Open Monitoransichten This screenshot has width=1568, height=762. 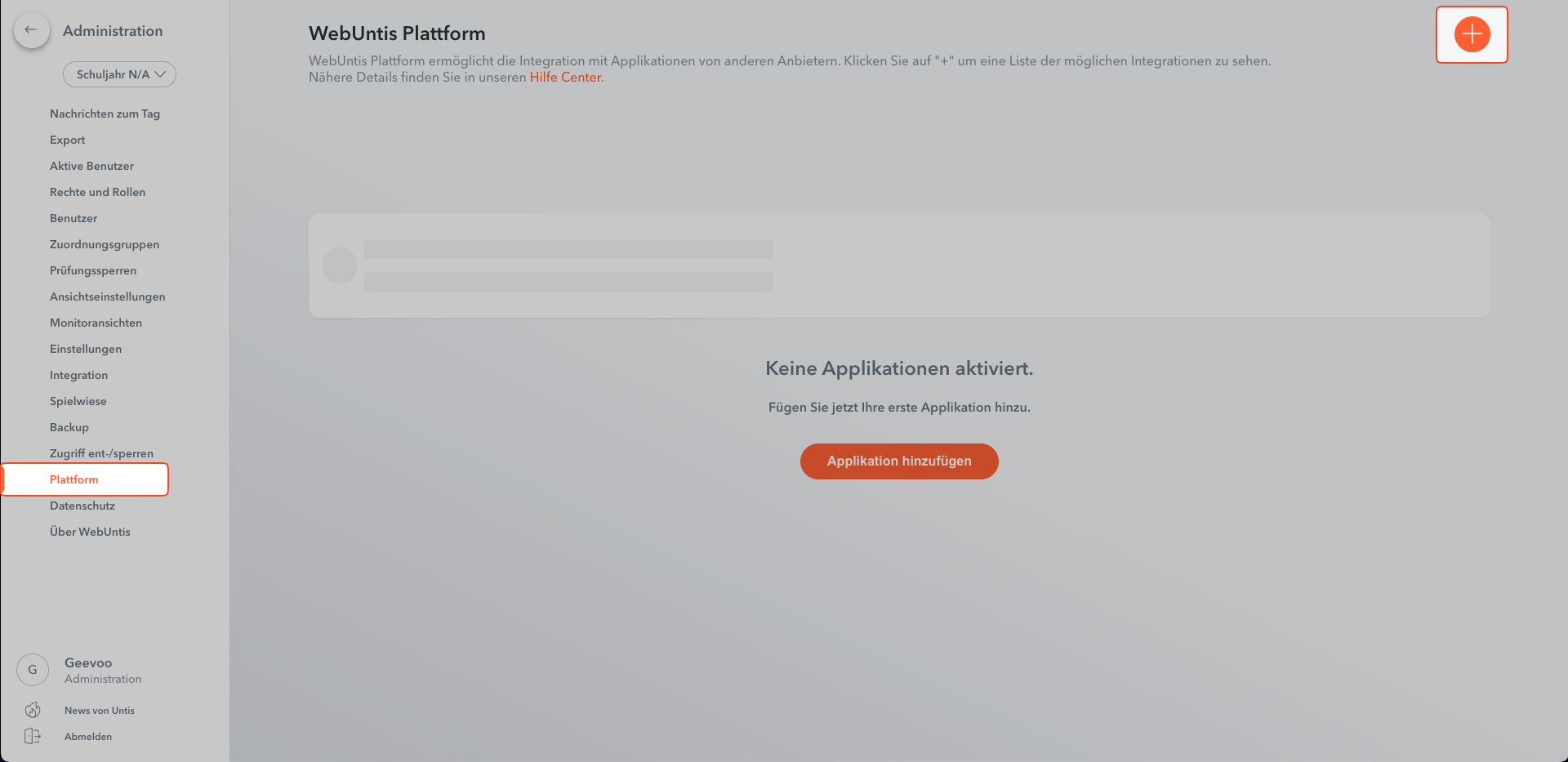(96, 323)
